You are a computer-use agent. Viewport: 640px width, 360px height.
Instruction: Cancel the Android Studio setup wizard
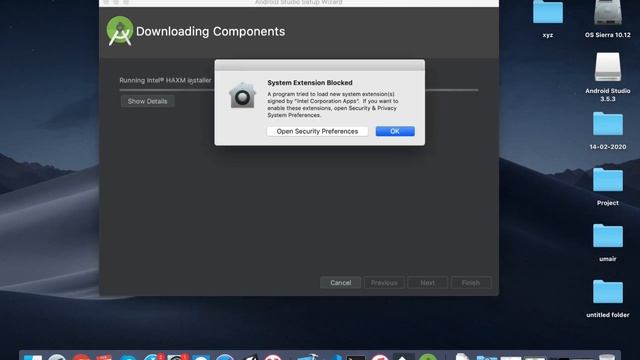click(x=340, y=282)
